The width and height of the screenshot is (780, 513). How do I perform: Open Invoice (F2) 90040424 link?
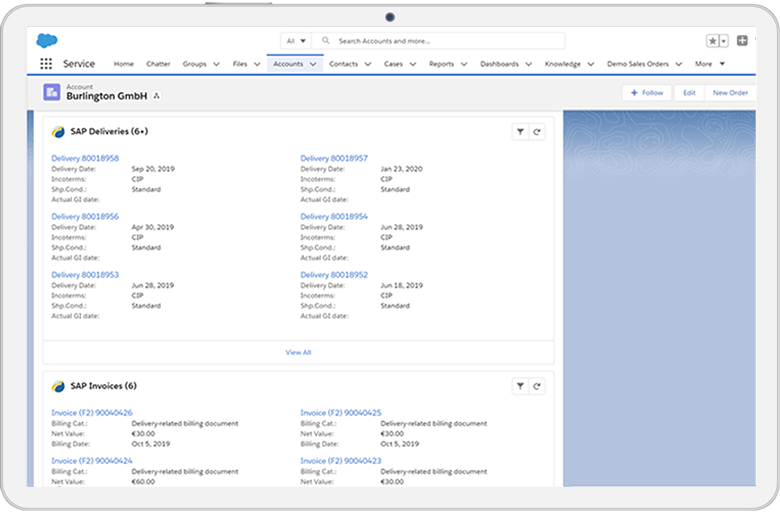point(92,461)
